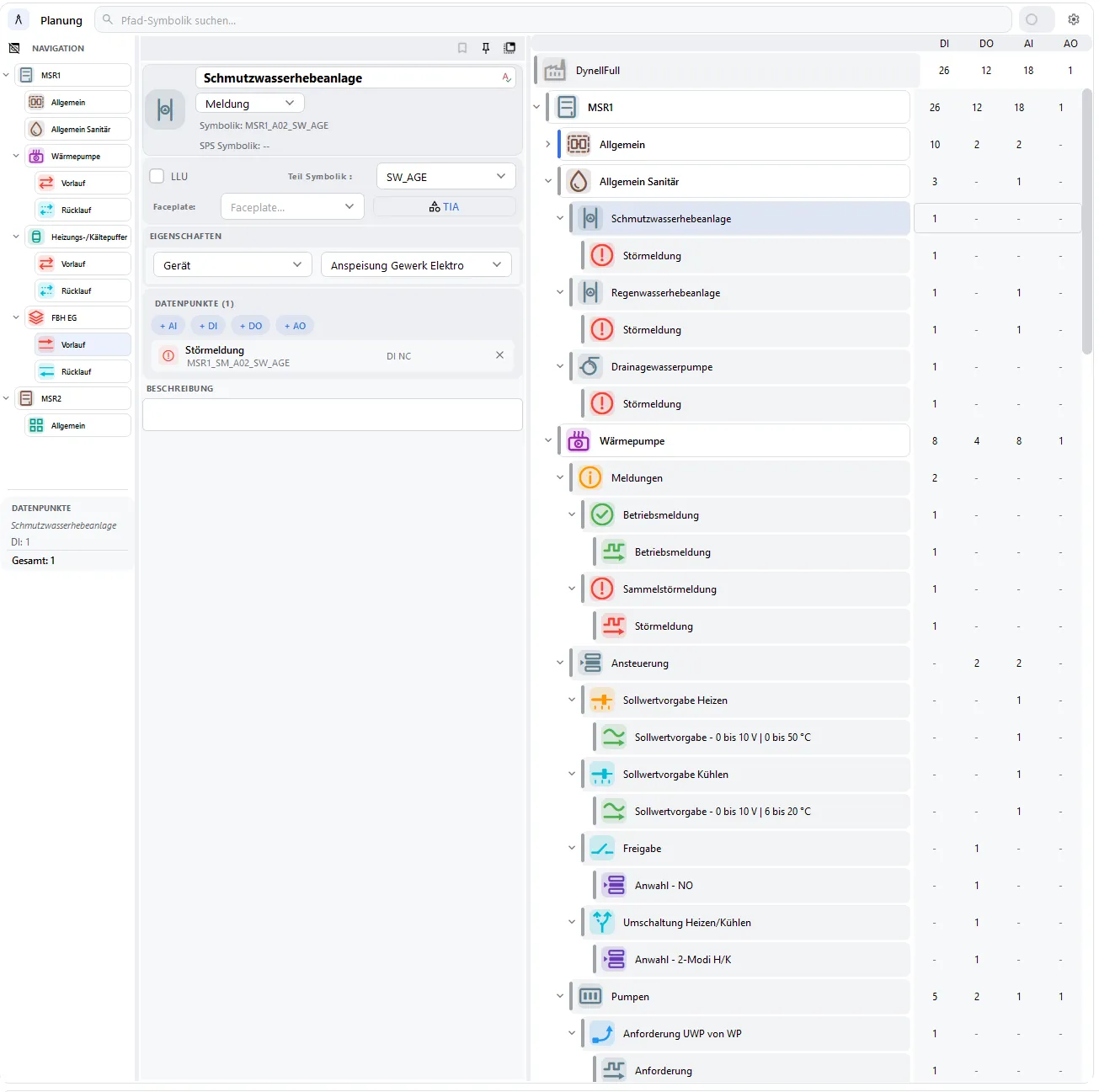Click the bookmark icon in editor header

tap(462, 48)
